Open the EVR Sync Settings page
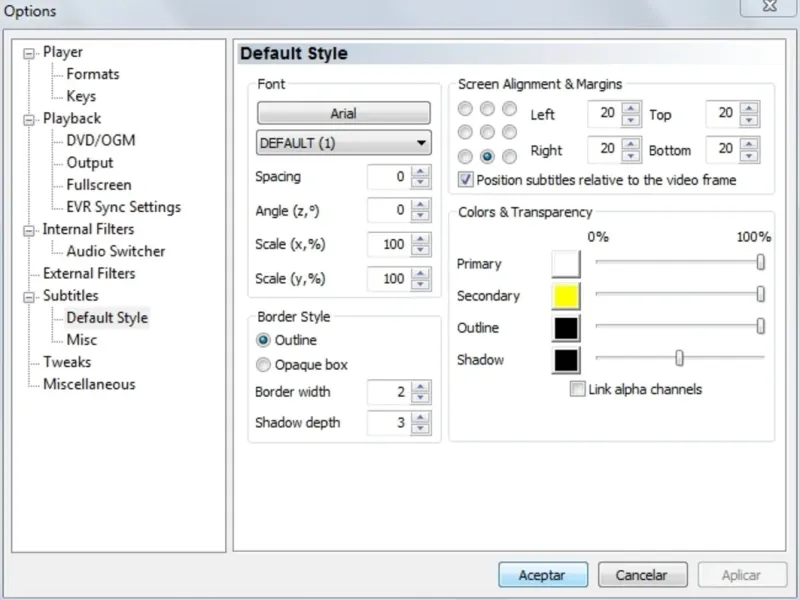 123,207
